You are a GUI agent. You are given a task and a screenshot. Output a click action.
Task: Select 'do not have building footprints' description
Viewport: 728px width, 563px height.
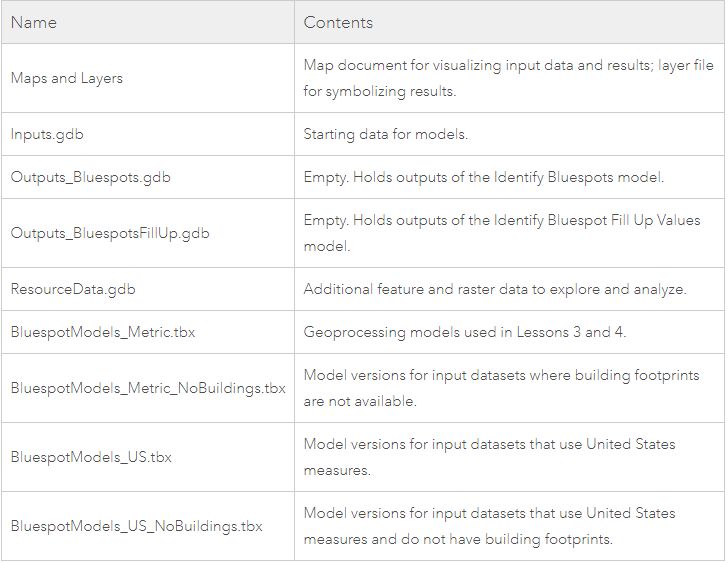pyautogui.click(x=489, y=526)
